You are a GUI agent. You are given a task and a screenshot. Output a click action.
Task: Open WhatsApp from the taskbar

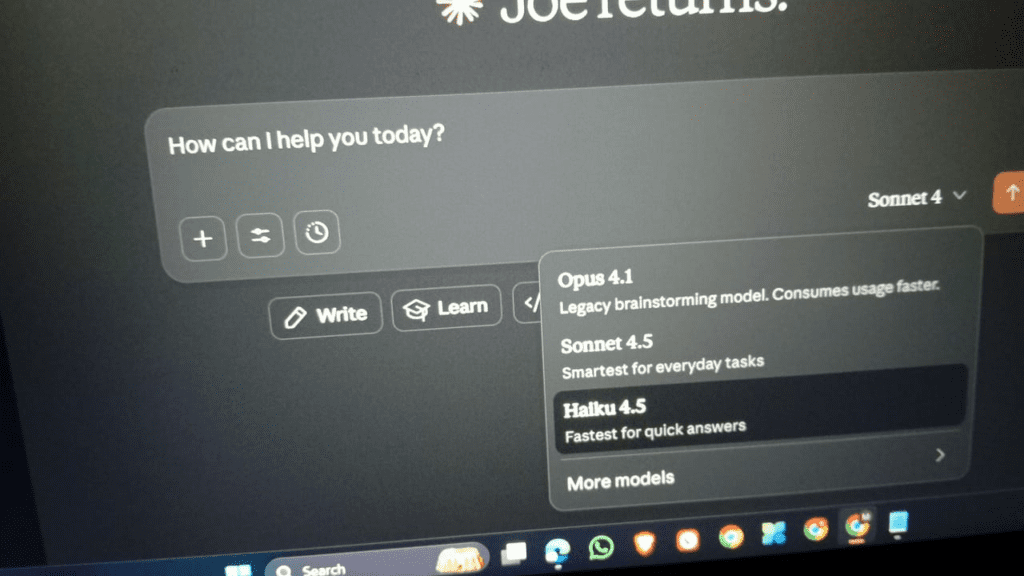click(x=601, y=547)
